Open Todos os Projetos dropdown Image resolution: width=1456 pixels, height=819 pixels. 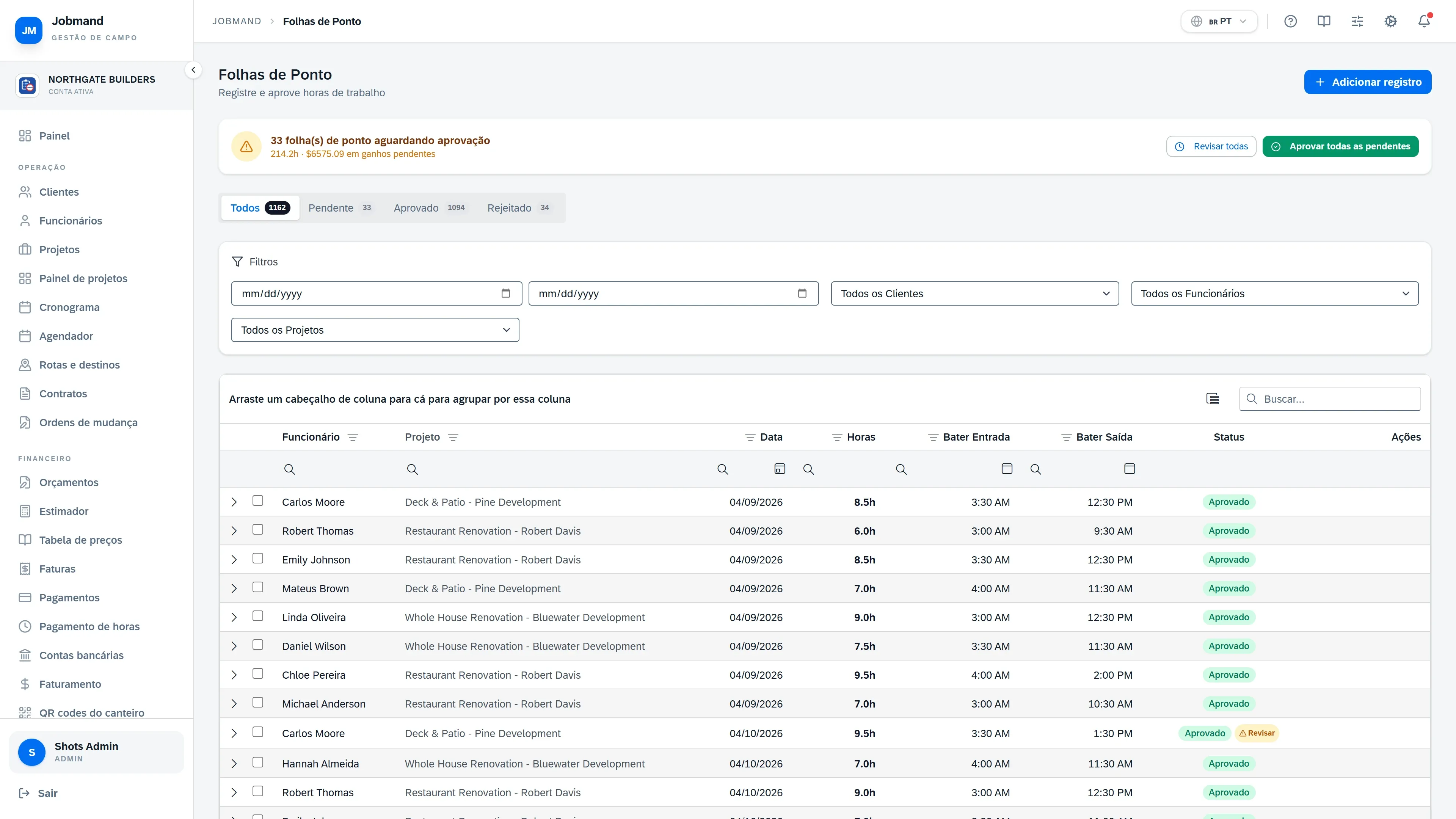(375, 330)
